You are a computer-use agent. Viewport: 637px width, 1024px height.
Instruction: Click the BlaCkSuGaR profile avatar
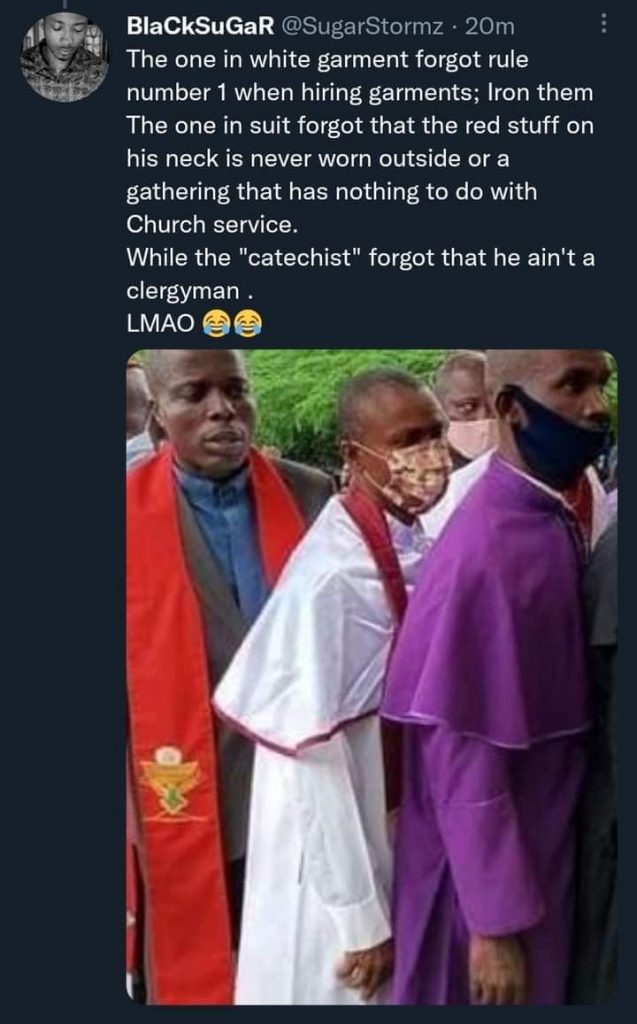65,57
